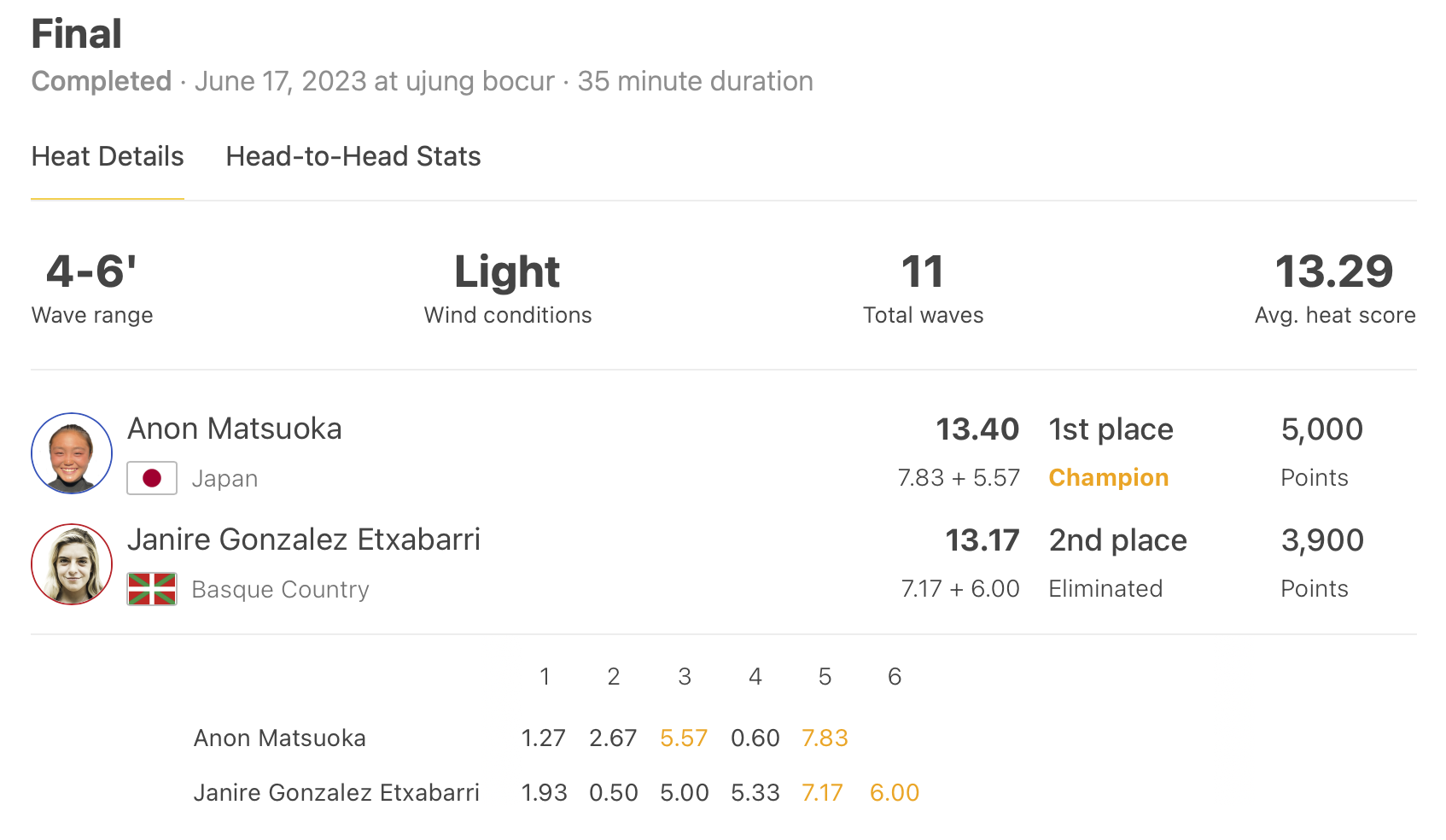Viewport: 1446px width, 840px height.
Task: Select Anon Matsuoka's 5.57 wave score
Action: pyautogui.click(x=684, y=738)
